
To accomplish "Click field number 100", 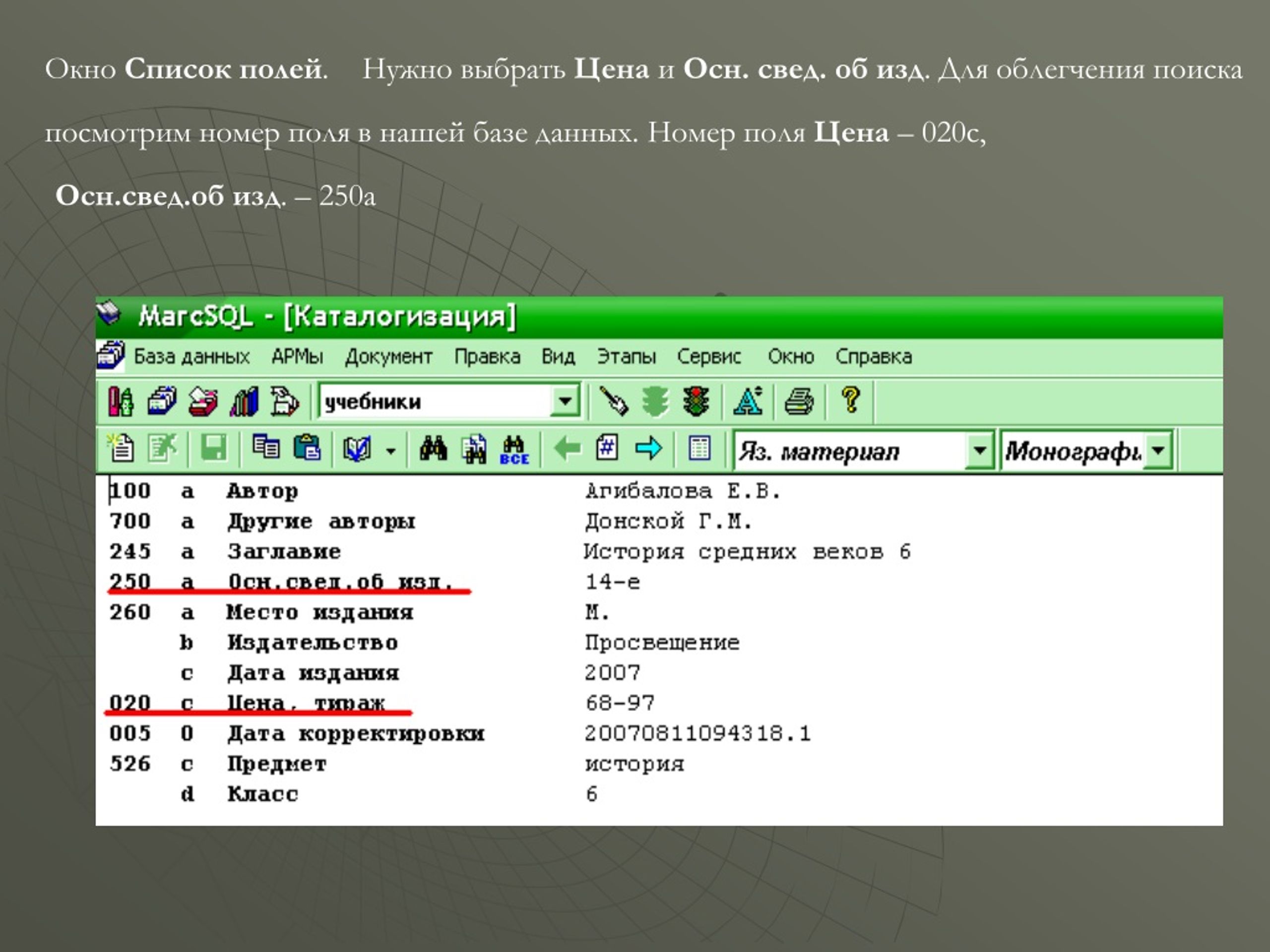I will click(130, 491).
